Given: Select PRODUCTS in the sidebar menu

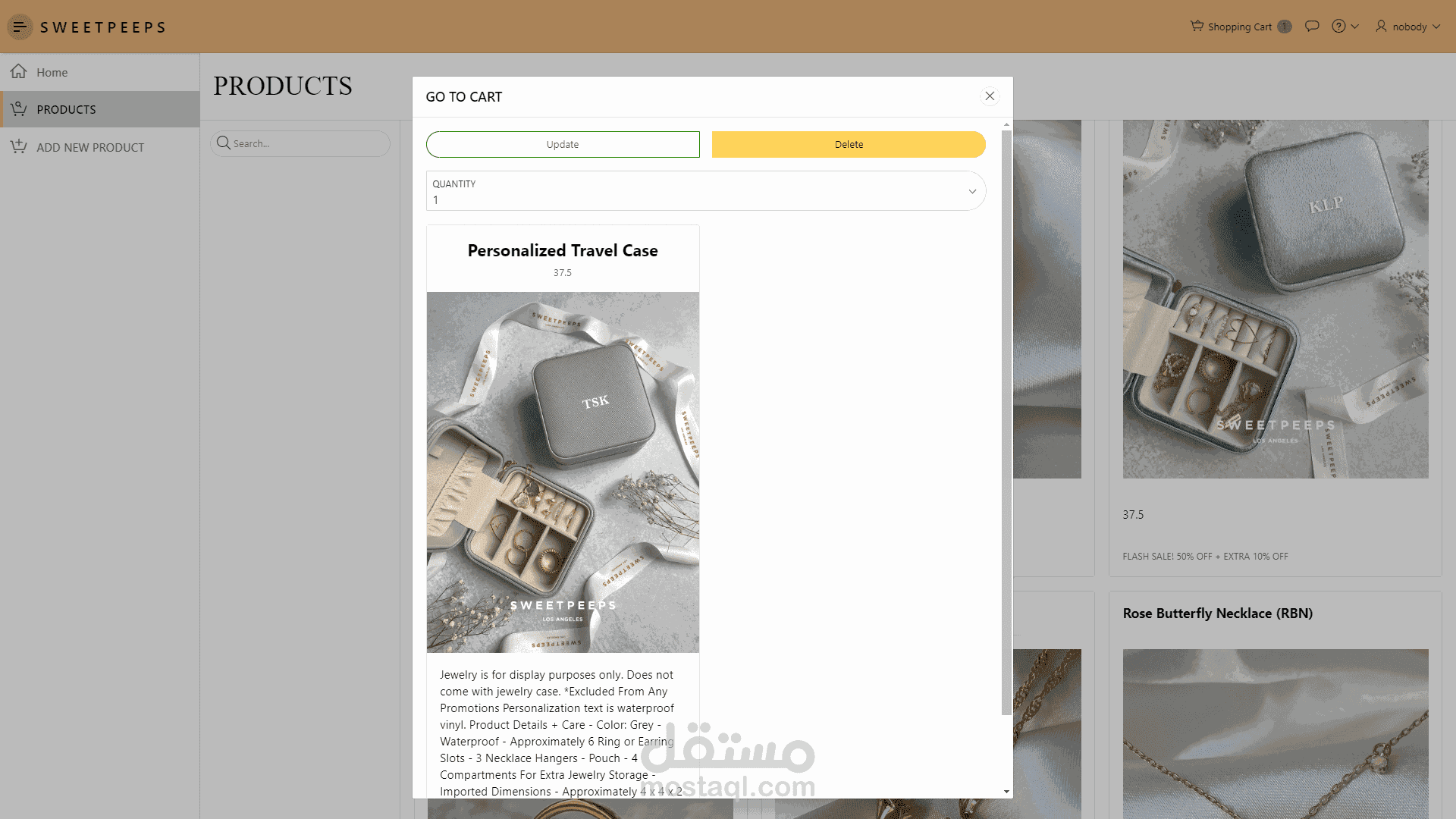Looking at the screenshot, I should pyautogui.click(x=66, y=109).
